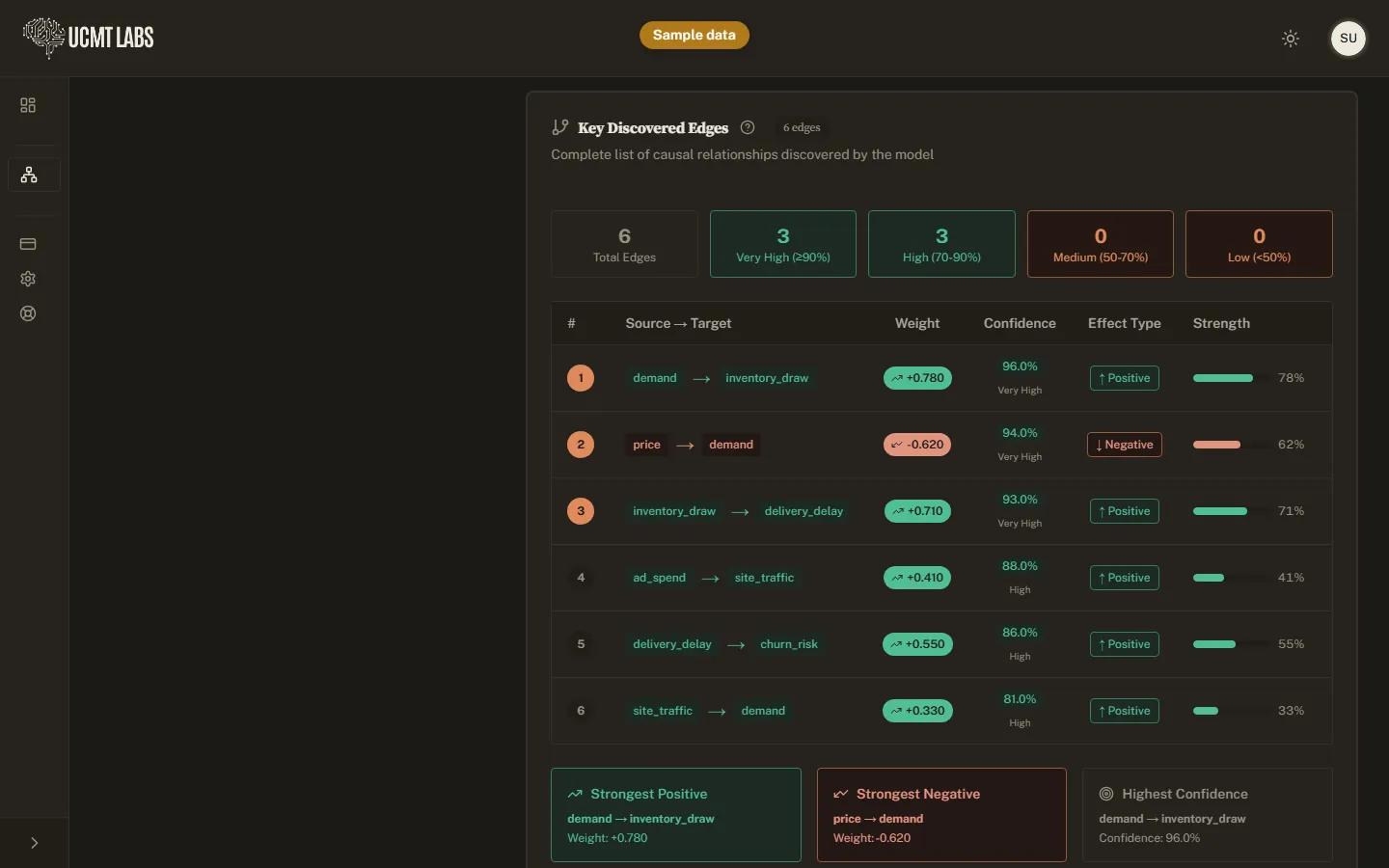Click the branch icon before Key Discovered Edges

pos(559,127)
